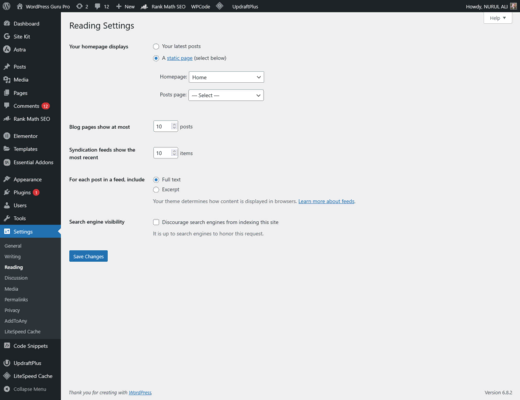Click the Essential Addons icon in sidebar
The height and width of the screenshot is (400, 520).
(7, 162)
